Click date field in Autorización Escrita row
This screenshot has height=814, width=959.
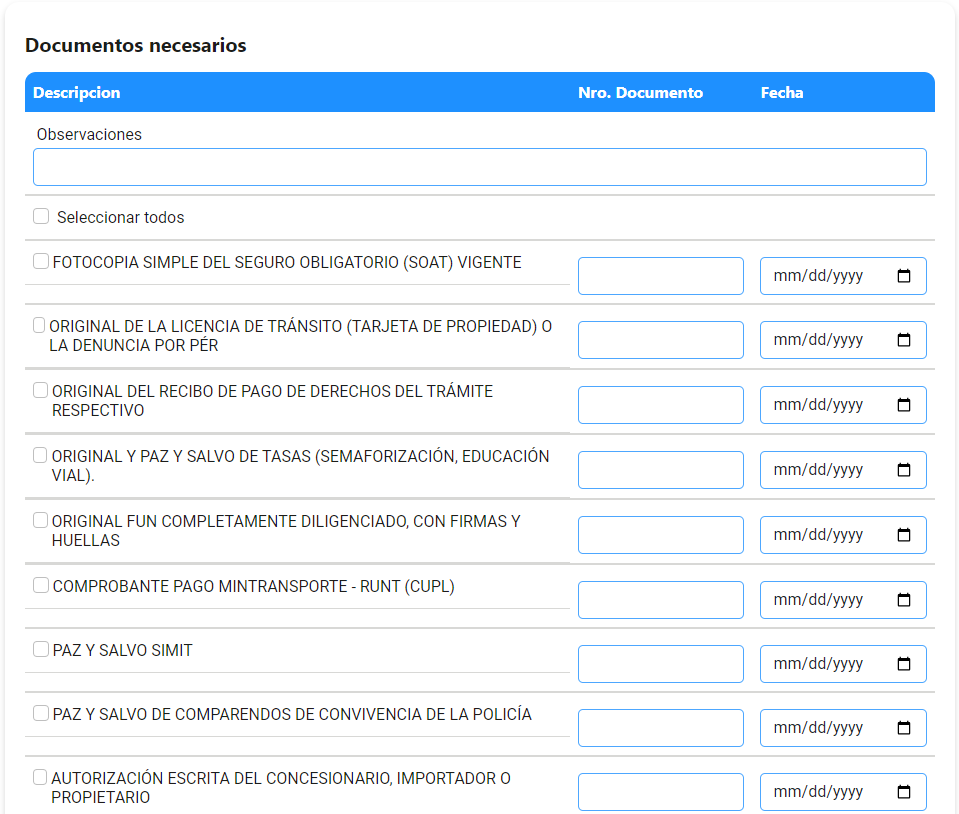(x=843, y=792)
